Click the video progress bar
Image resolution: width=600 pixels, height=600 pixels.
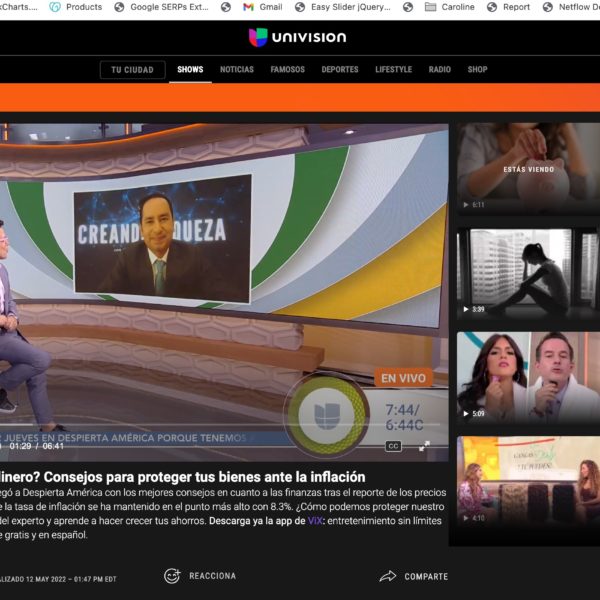220,425
